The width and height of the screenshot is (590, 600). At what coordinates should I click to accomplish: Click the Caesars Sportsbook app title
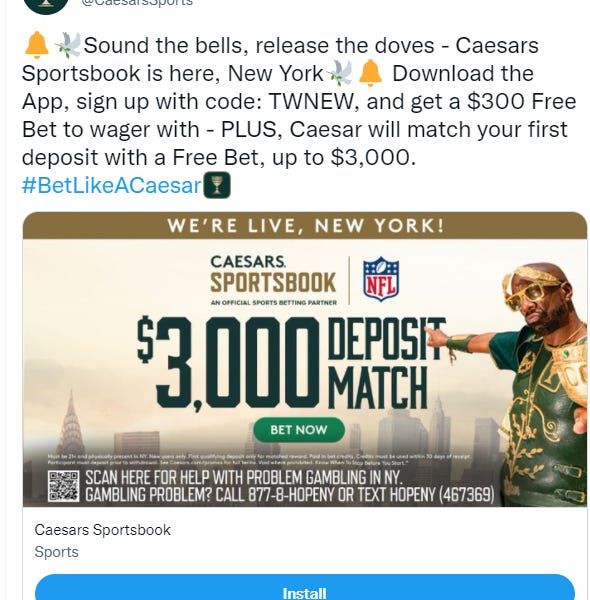tap(103, 530)
